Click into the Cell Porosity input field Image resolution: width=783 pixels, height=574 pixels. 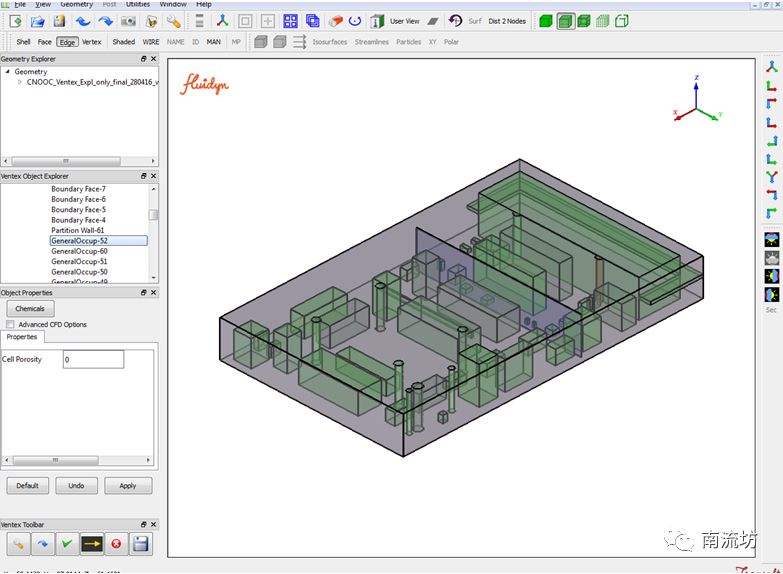(x=93, y=359)
